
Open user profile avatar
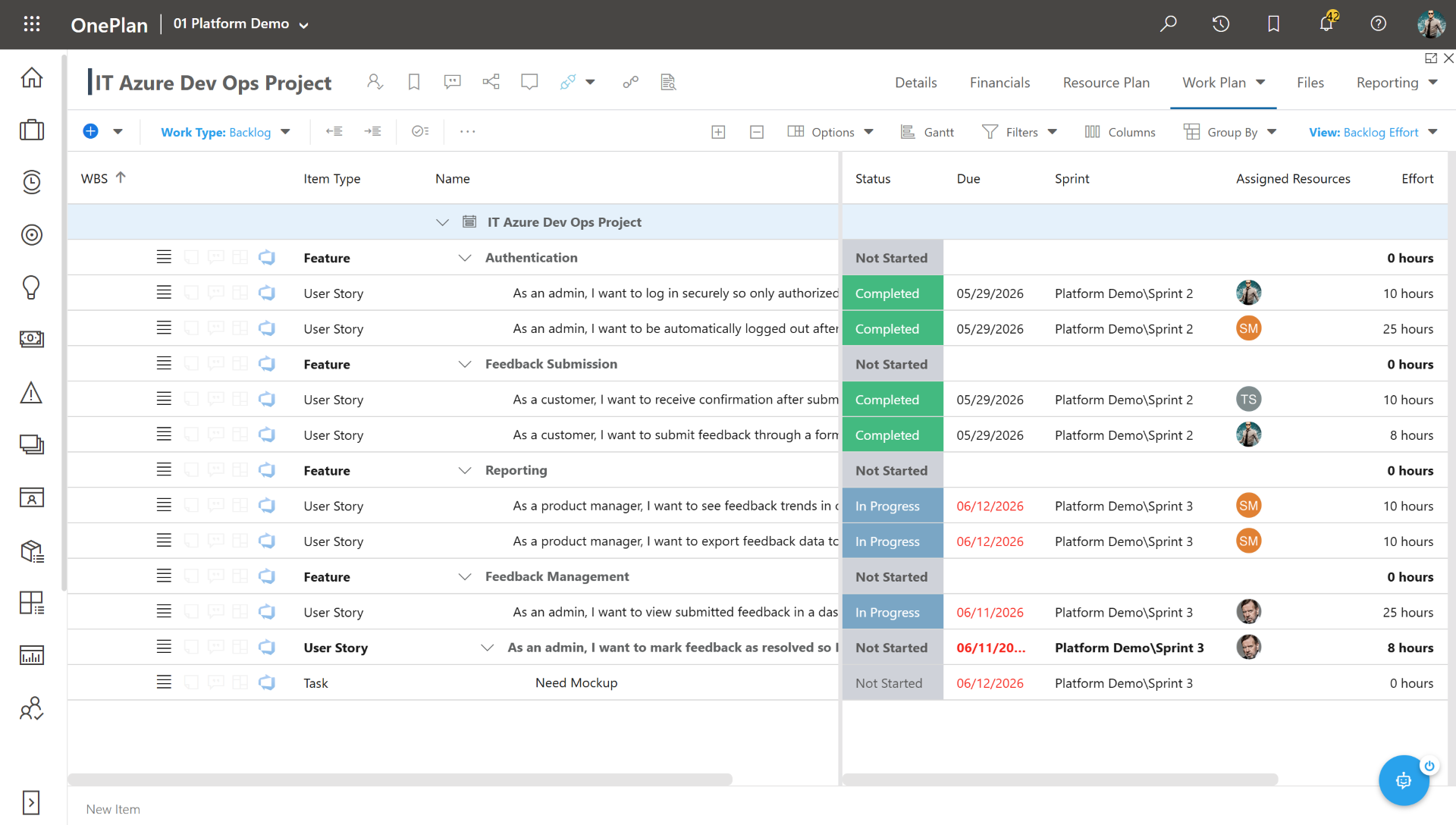pos(1431,24)
